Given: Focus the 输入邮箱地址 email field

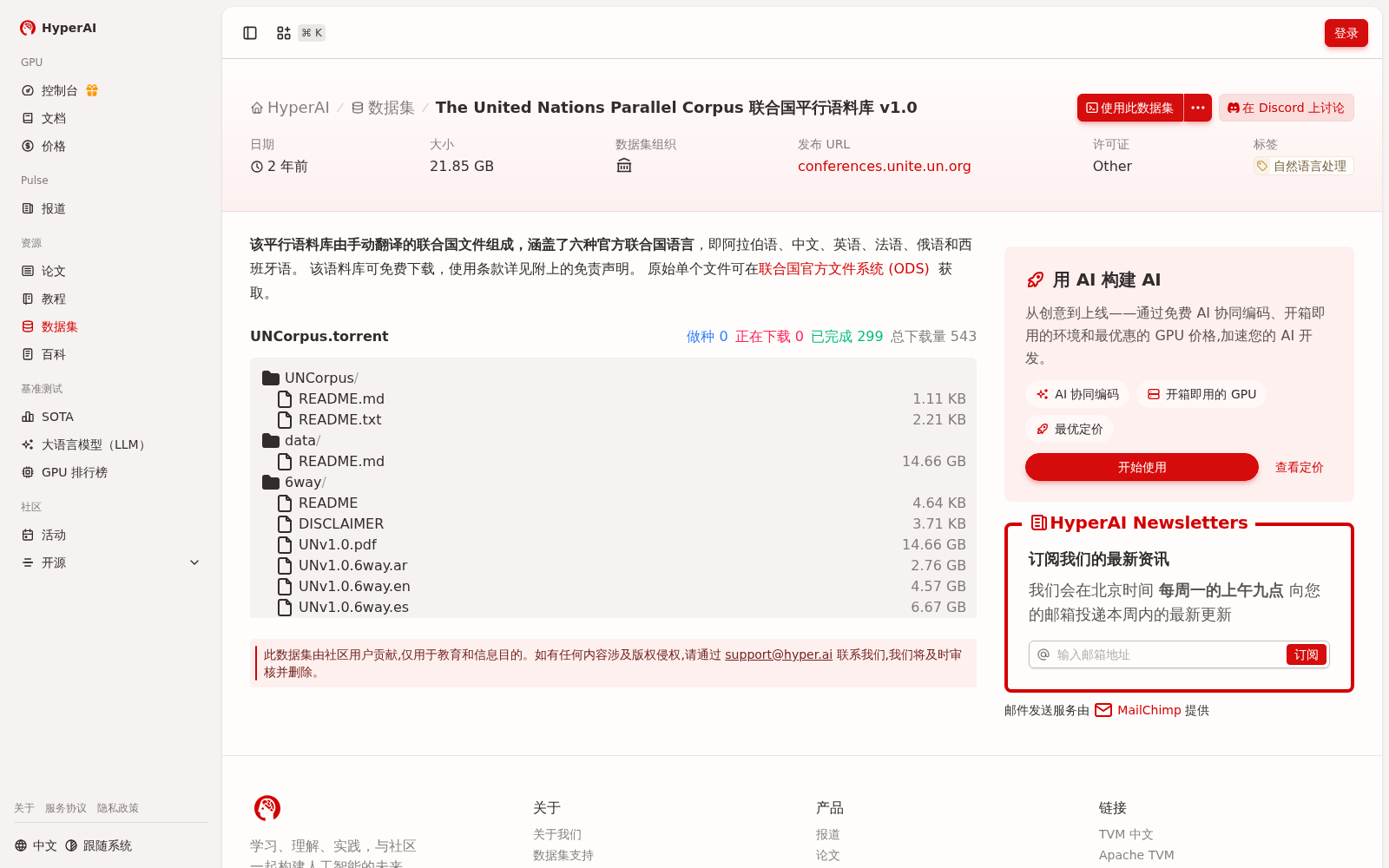Looking at the screenshot, I should click(x=1168, y=654).
